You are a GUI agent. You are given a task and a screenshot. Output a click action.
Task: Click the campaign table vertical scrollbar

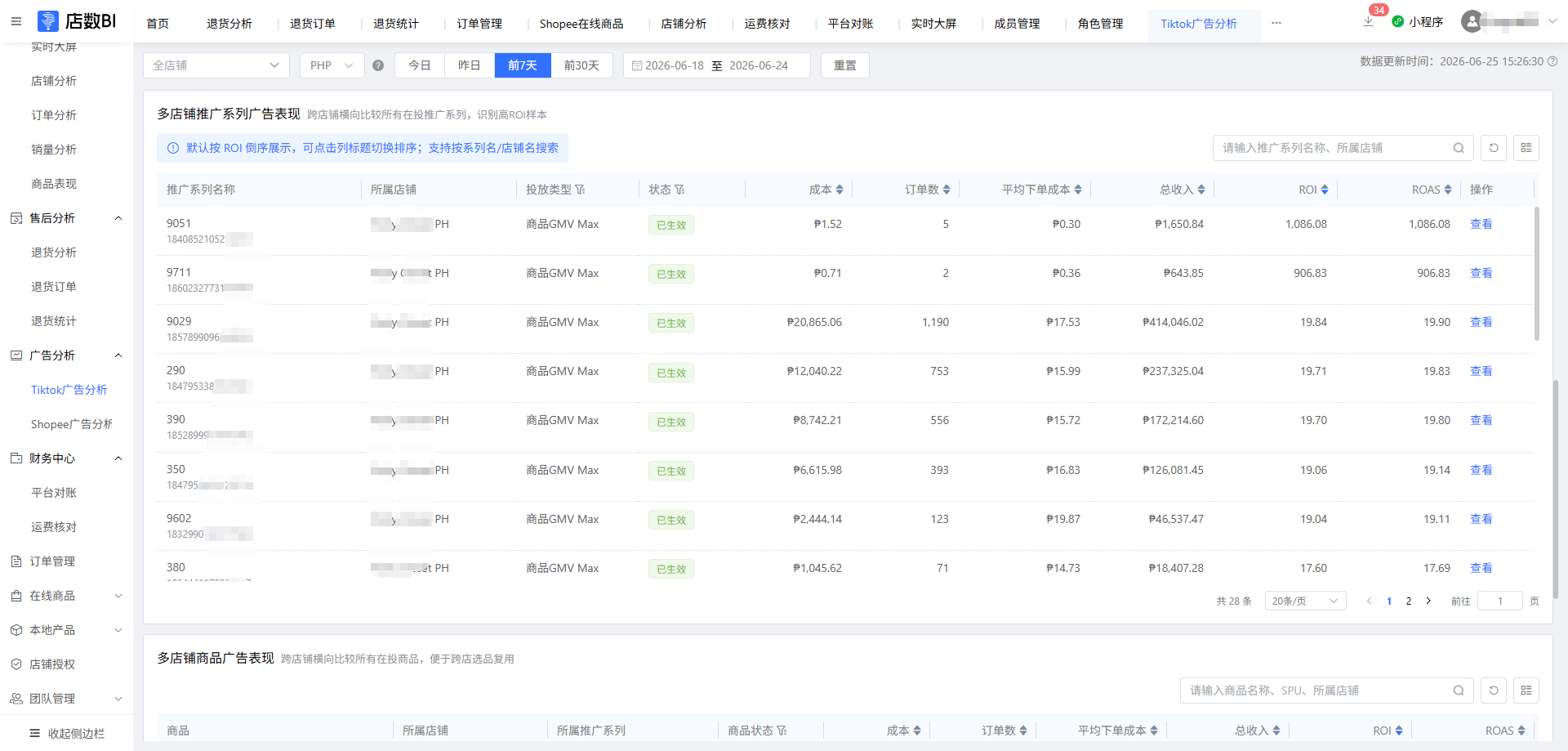click(x=1537, y=273)
